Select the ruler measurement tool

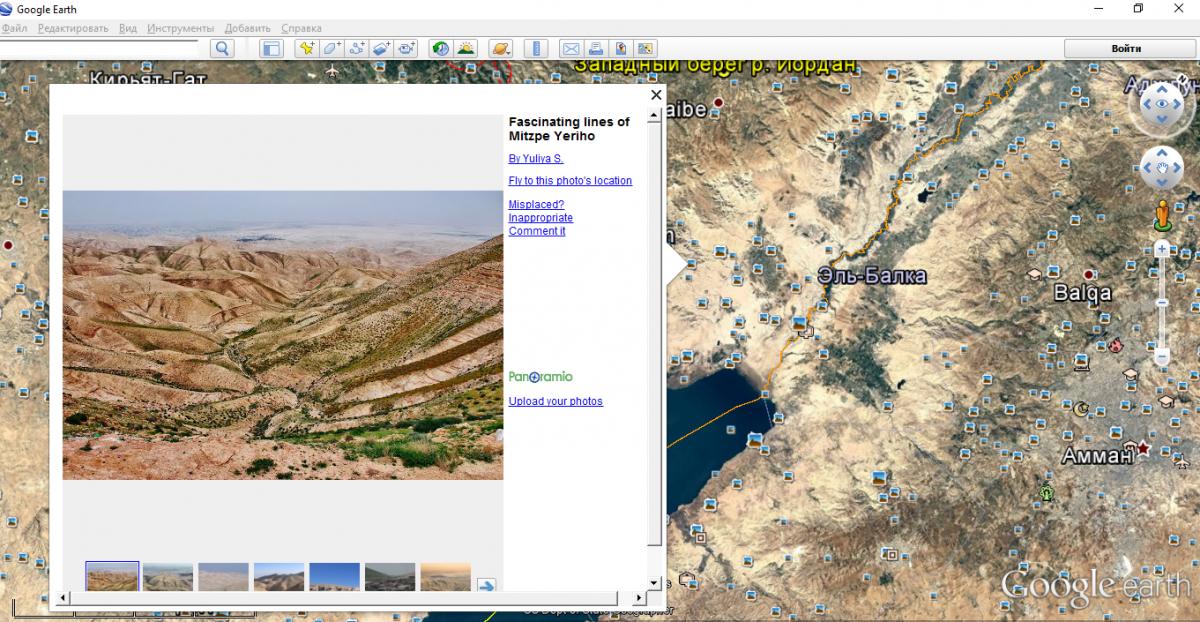[x=536, y=48]
